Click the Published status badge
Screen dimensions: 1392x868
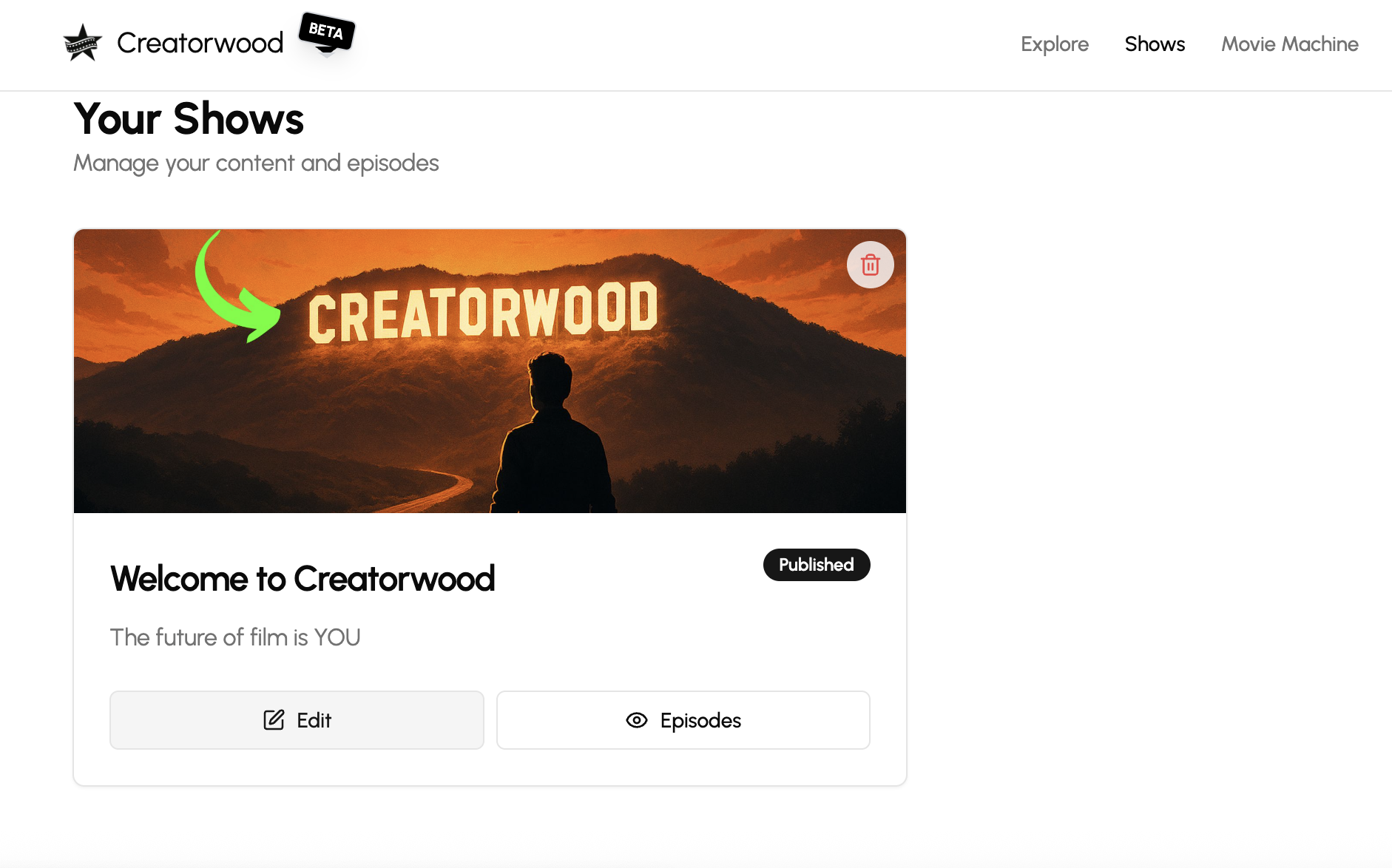tap(817, 565)
